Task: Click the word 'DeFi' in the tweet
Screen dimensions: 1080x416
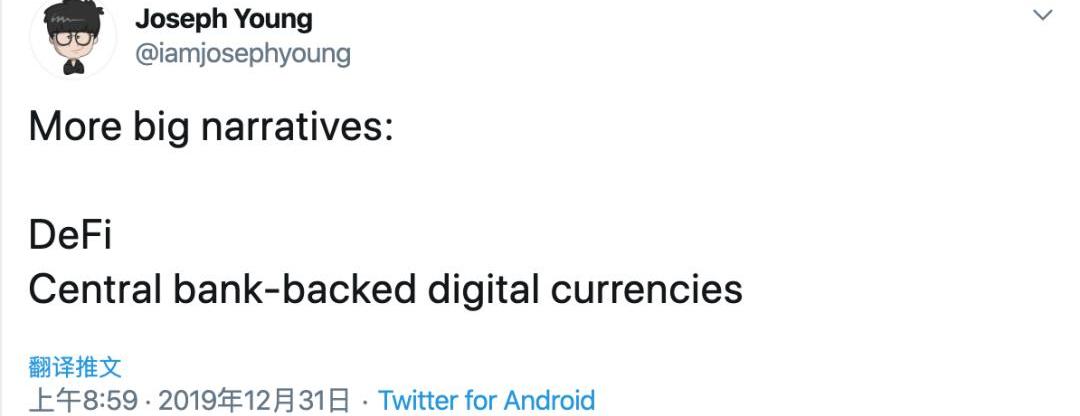Action: [x=69, y=236]
